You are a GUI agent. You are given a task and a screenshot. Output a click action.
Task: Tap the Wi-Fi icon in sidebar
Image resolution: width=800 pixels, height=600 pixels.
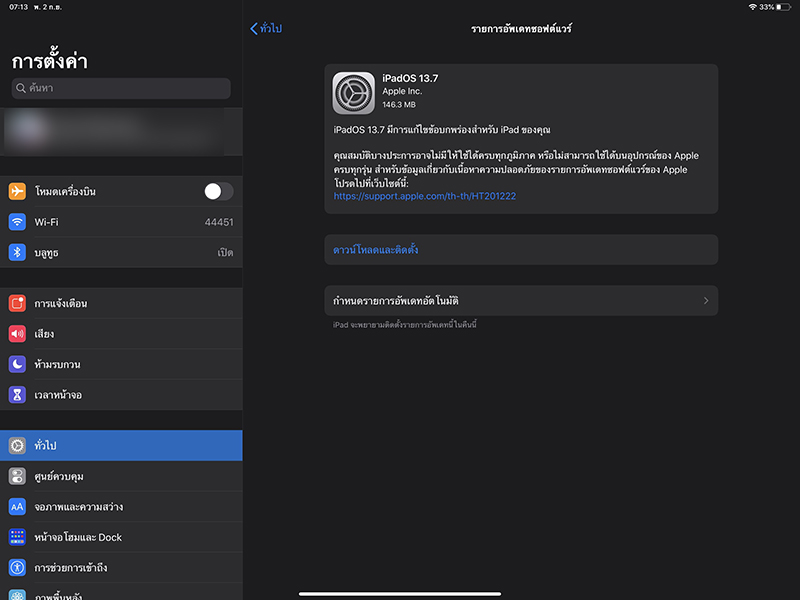(17, 222)
